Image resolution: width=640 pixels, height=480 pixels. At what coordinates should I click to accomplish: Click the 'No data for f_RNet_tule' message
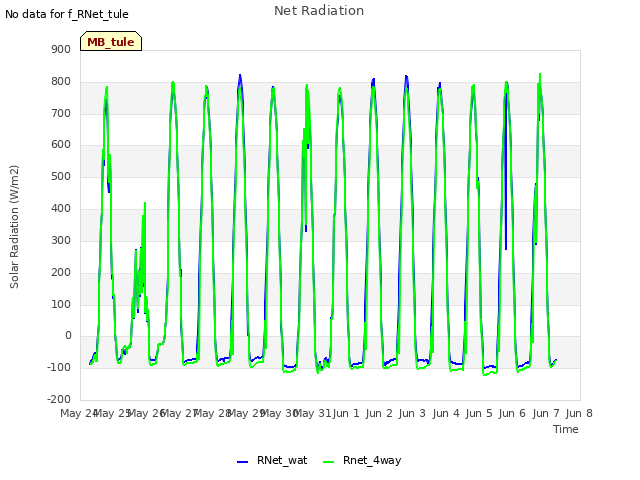(67, 14)
